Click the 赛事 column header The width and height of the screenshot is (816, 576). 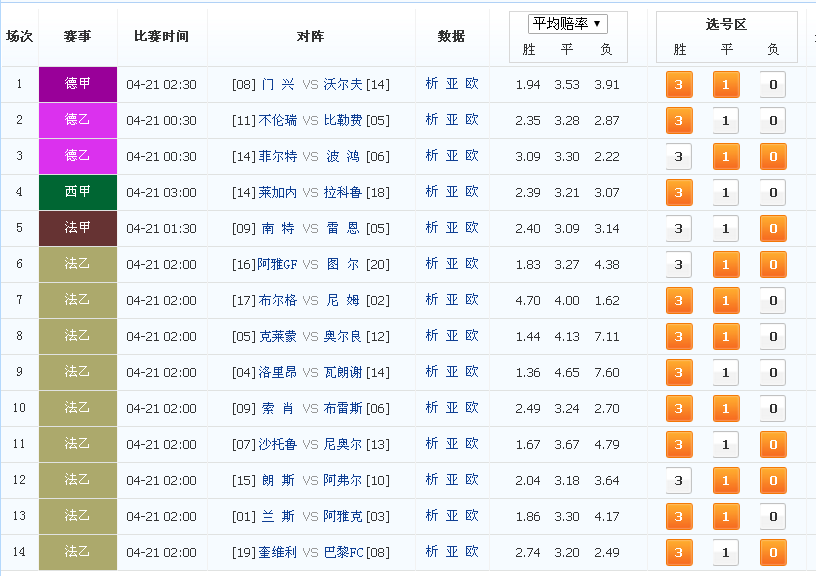78,36
